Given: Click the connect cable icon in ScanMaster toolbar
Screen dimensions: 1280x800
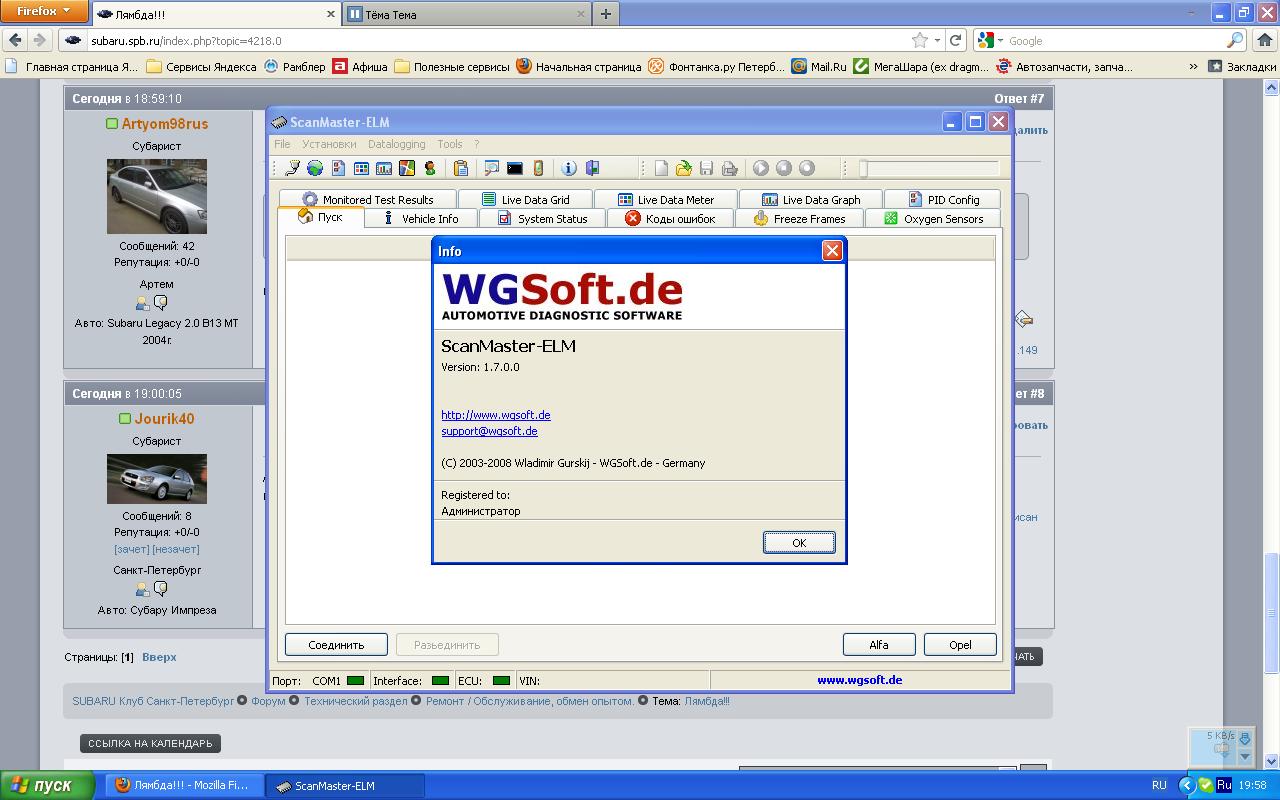Looking at the screenshot, I should pyautogui.click(x=292, y=168).
